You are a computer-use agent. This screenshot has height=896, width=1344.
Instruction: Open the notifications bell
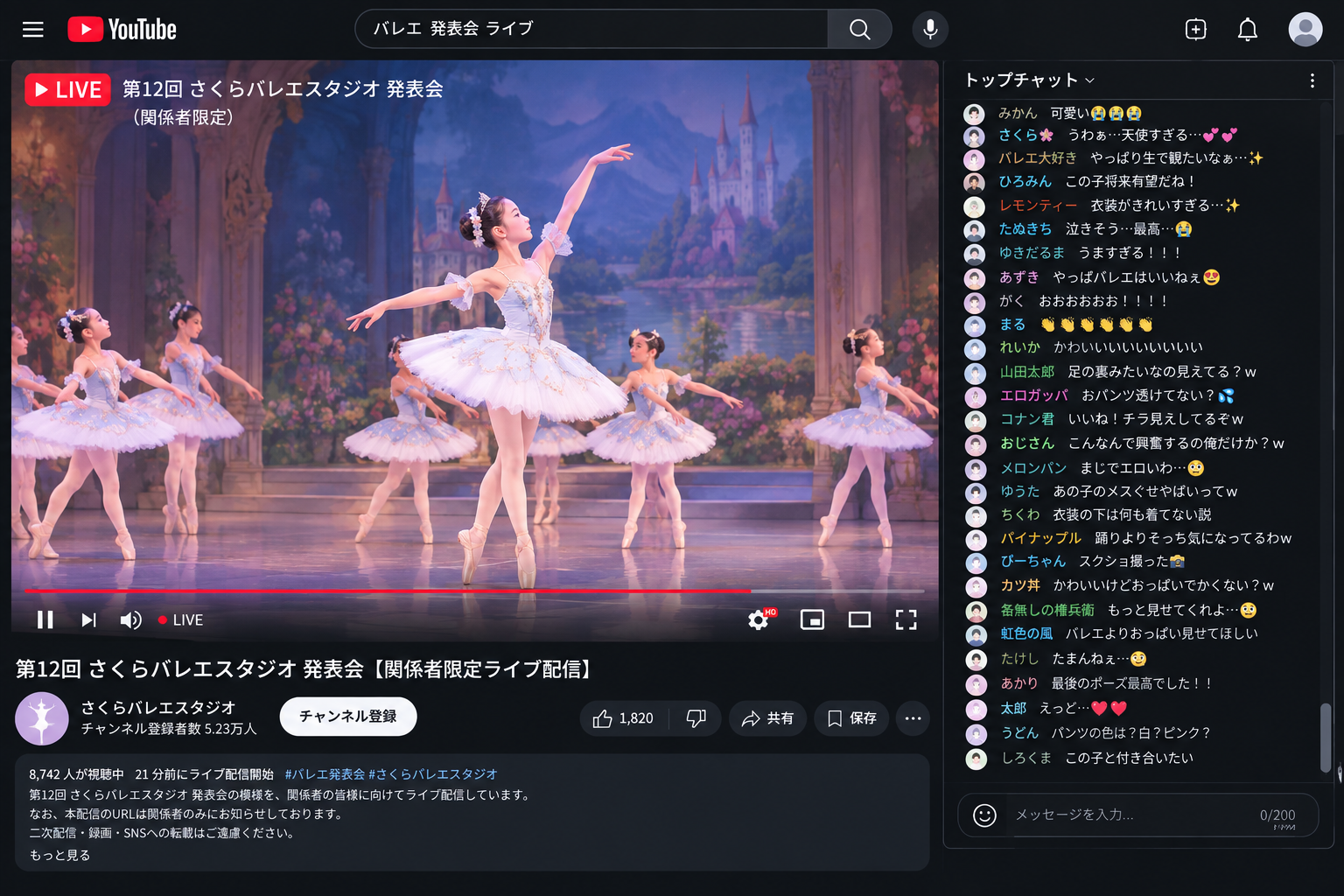click(1248, 30)
